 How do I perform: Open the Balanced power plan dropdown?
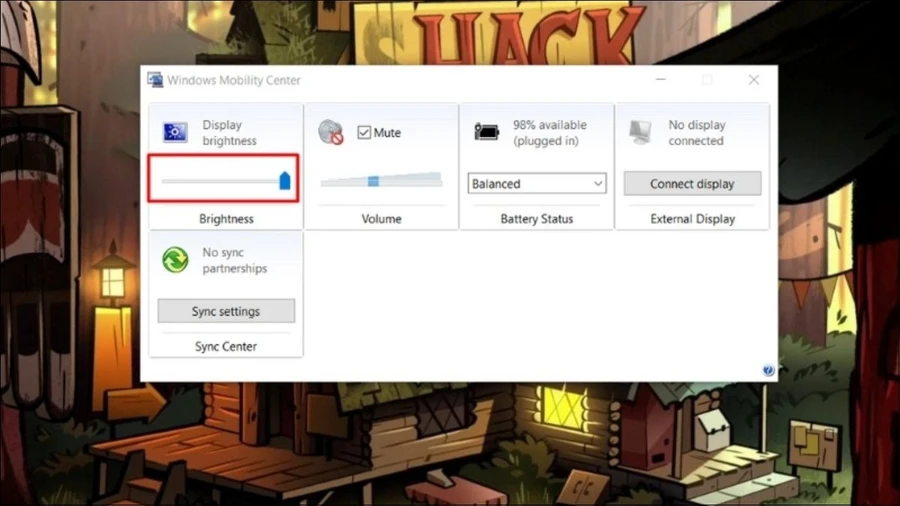tap(537, 184)
